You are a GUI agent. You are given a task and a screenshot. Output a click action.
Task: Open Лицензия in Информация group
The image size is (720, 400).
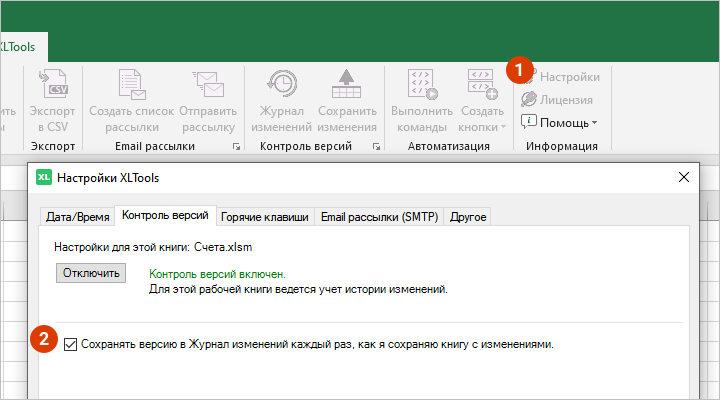557,100
